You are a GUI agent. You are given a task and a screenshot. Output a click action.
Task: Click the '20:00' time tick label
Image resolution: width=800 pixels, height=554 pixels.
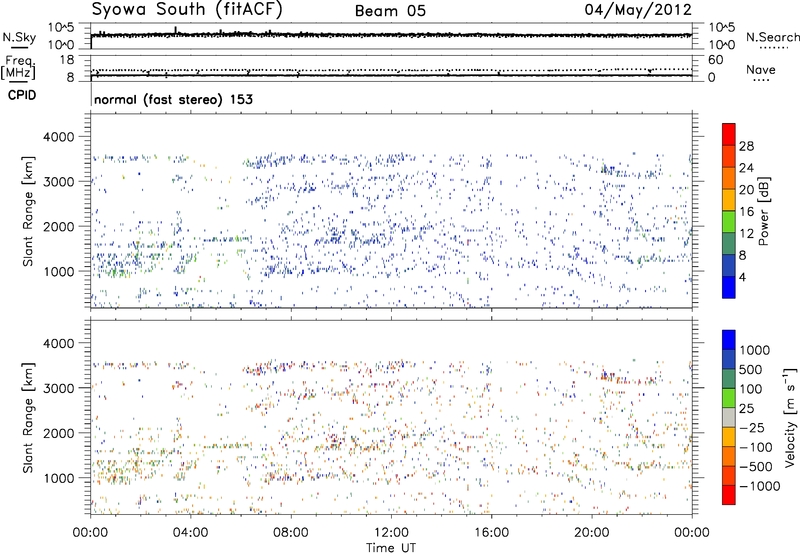591,533
